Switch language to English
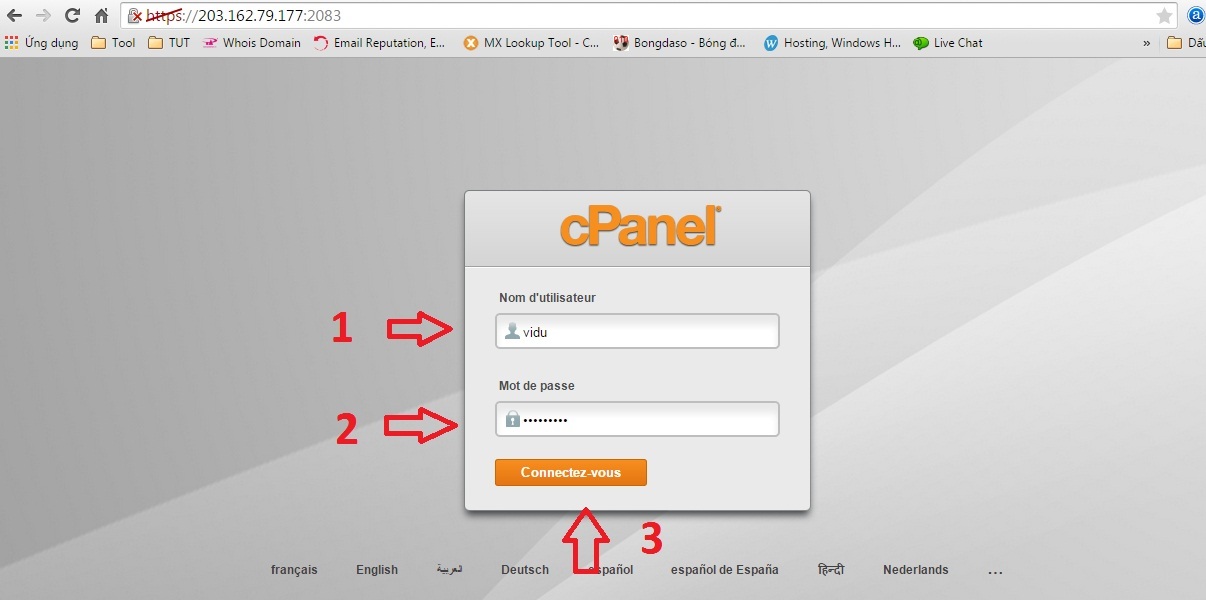Screen dimensions: 1206x600 pos(377,570)
